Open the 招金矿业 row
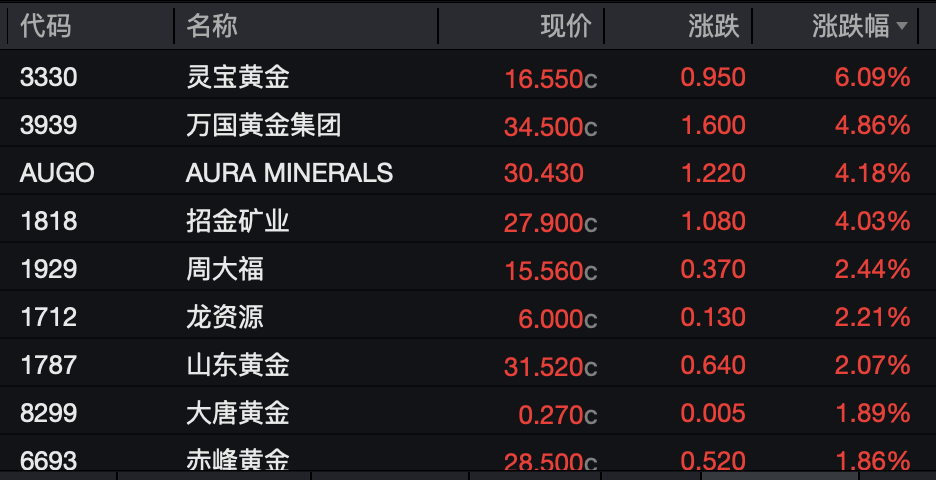The image size is (936, 480). 468,219
